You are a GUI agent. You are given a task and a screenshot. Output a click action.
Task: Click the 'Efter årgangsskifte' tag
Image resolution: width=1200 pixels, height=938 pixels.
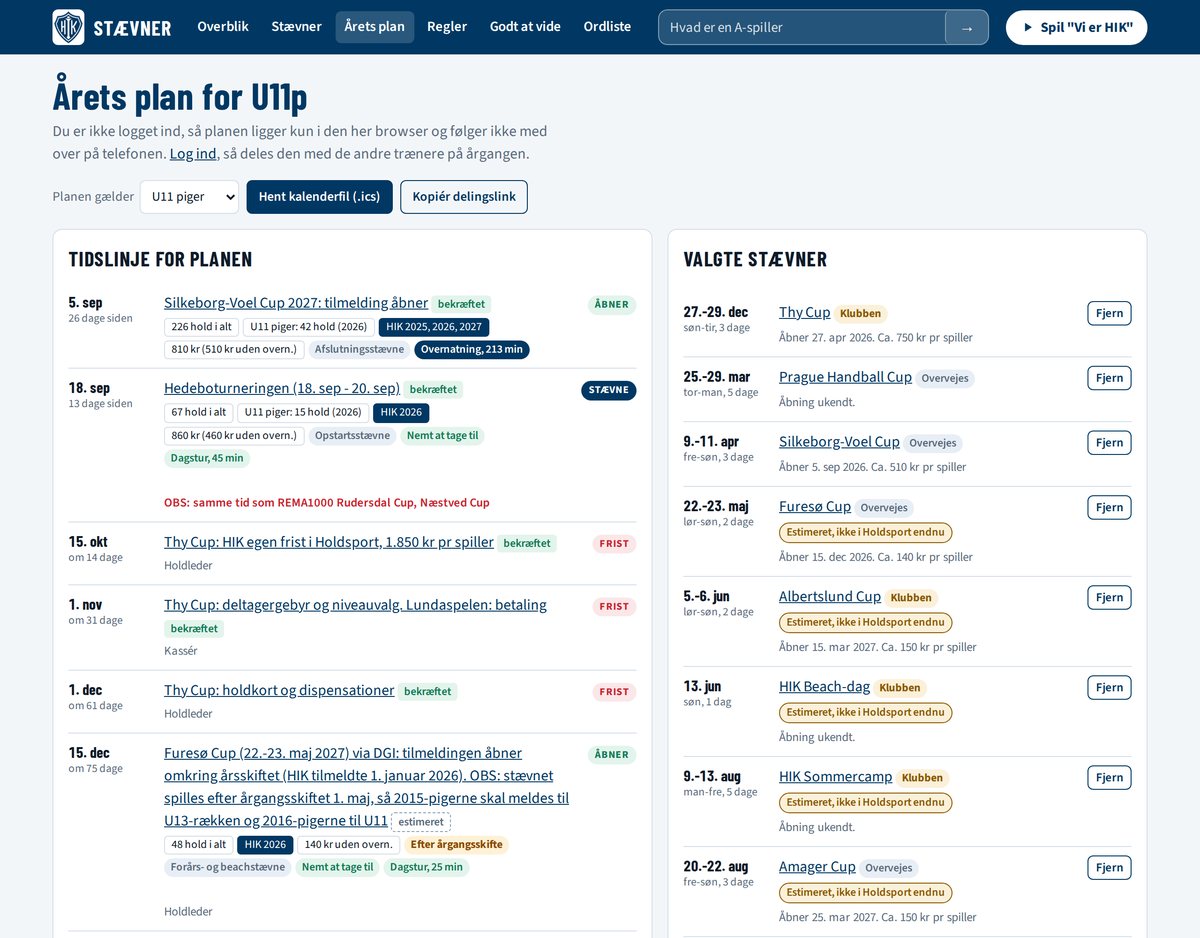coord(457,845)
